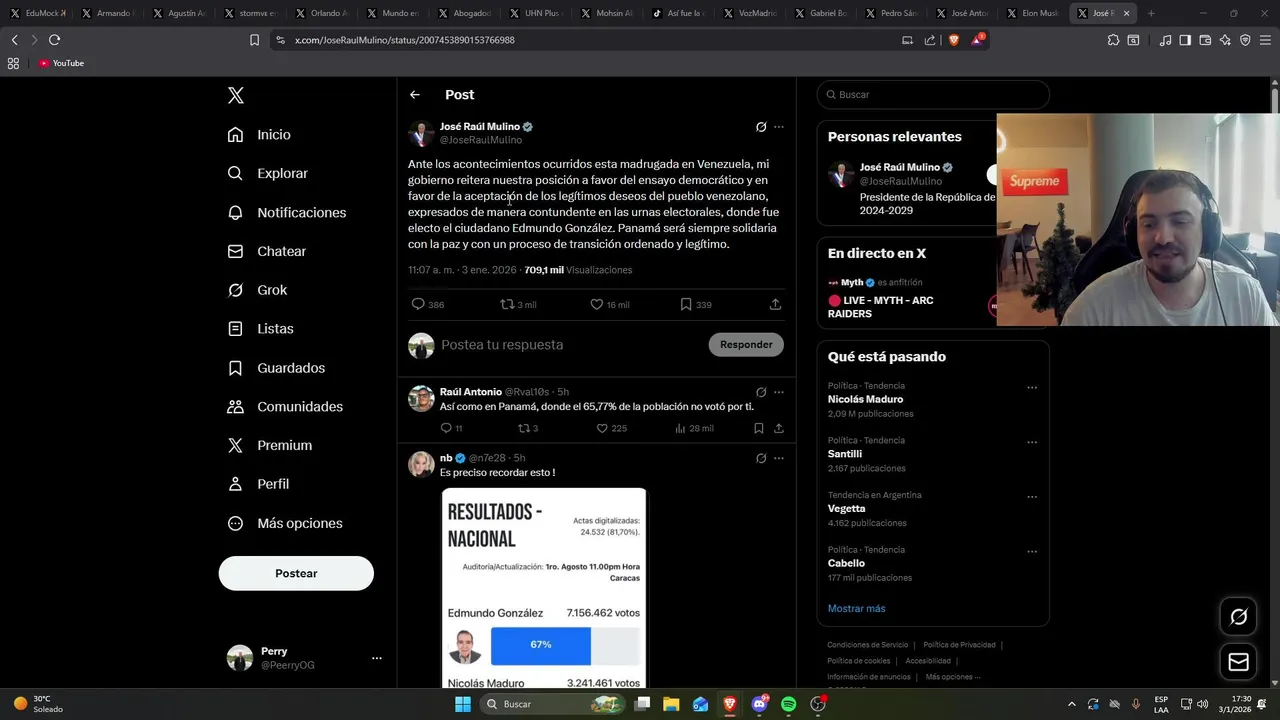1280x720 pixels.
Task: Reload the page
Action: coord(54,40)
